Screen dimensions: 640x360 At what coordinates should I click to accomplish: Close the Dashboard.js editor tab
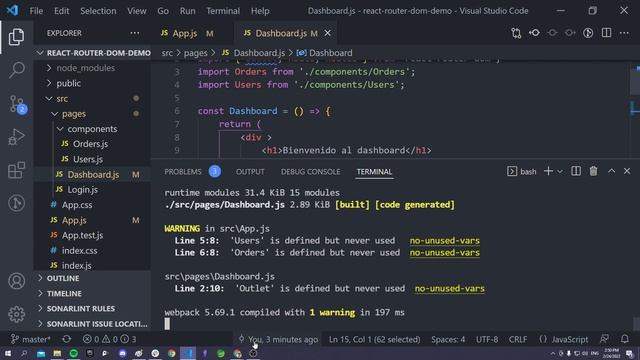click(327, 33)
